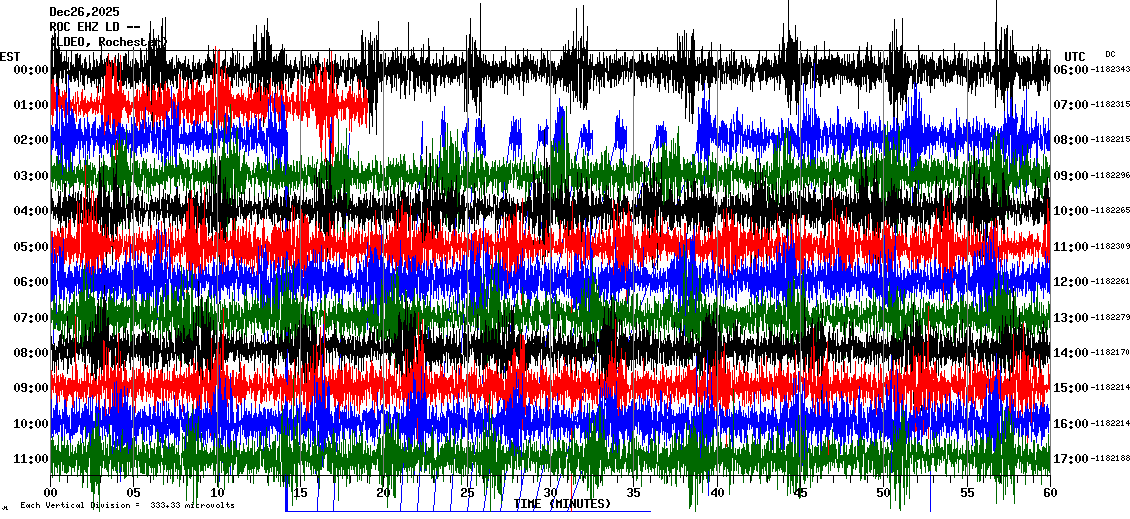Click the Dec26,2025 date label
1130x519 pixels.
coord(84,12)
